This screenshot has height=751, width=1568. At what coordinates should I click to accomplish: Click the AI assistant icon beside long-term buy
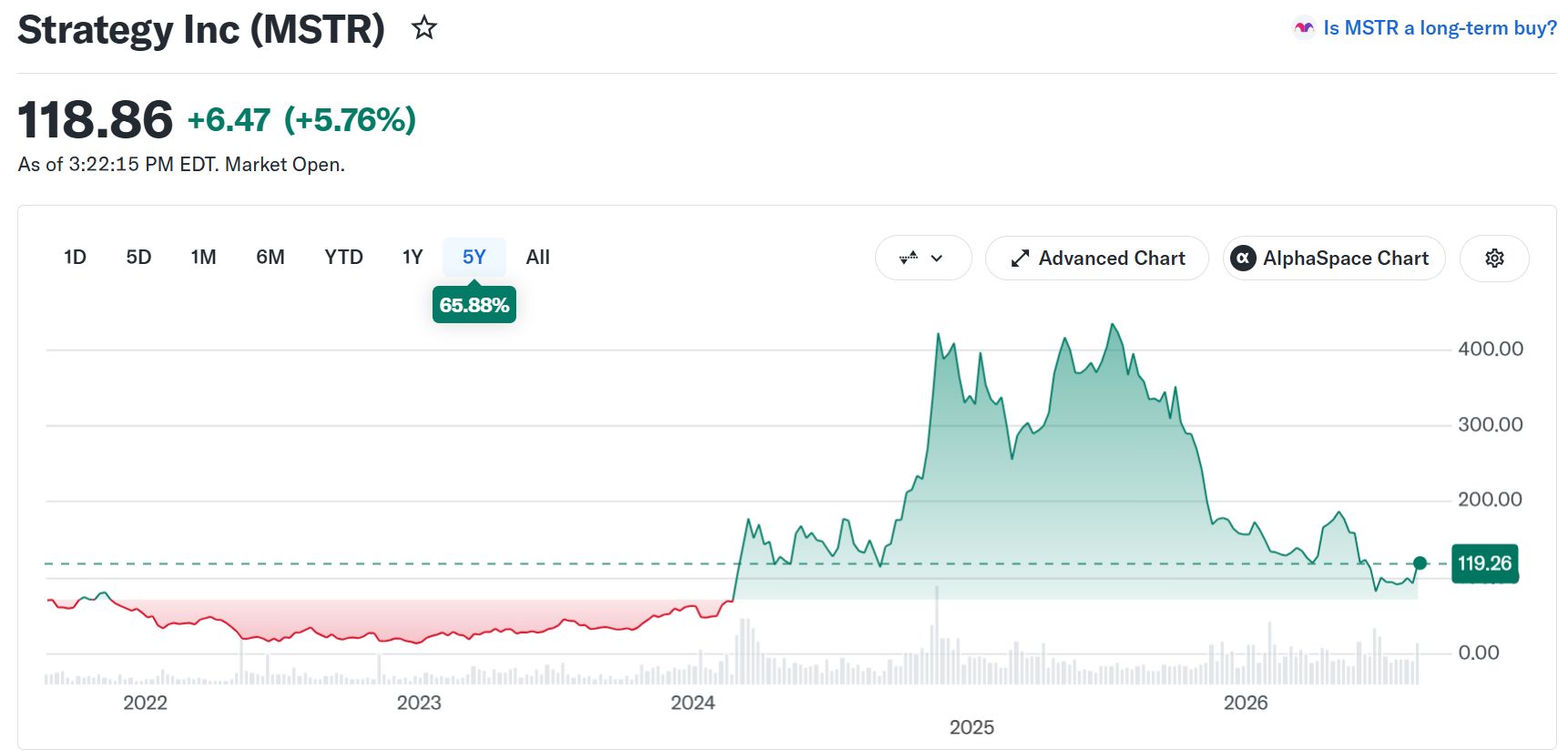point(1304,28)
